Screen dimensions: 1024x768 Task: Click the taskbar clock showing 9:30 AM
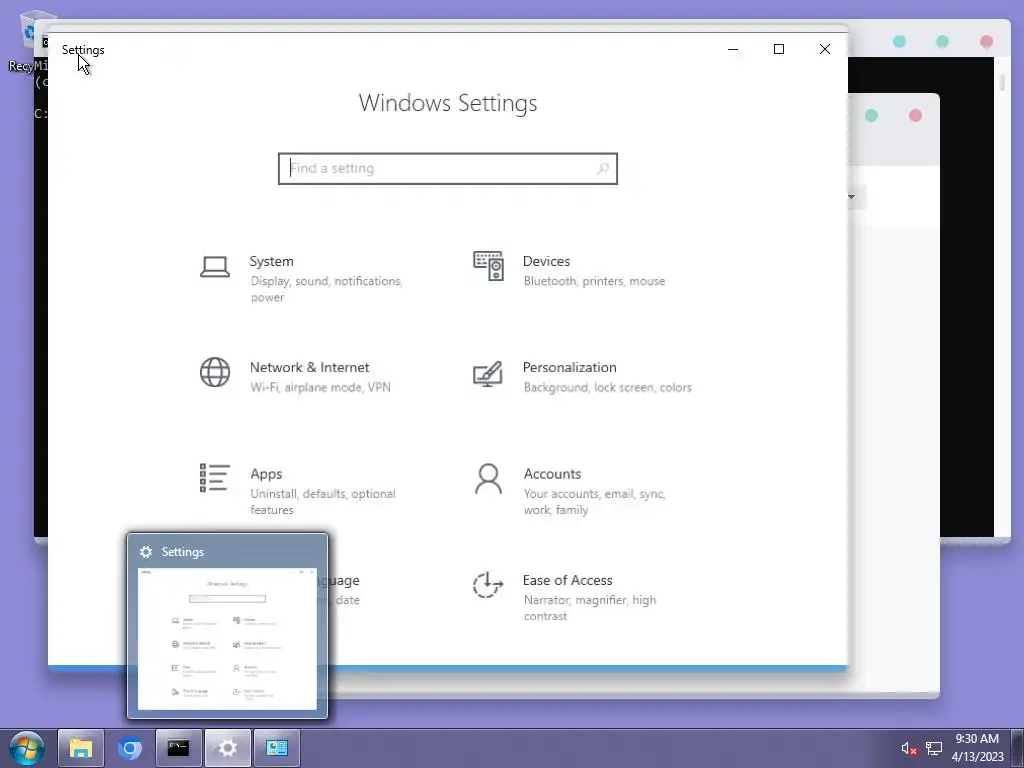977,748
